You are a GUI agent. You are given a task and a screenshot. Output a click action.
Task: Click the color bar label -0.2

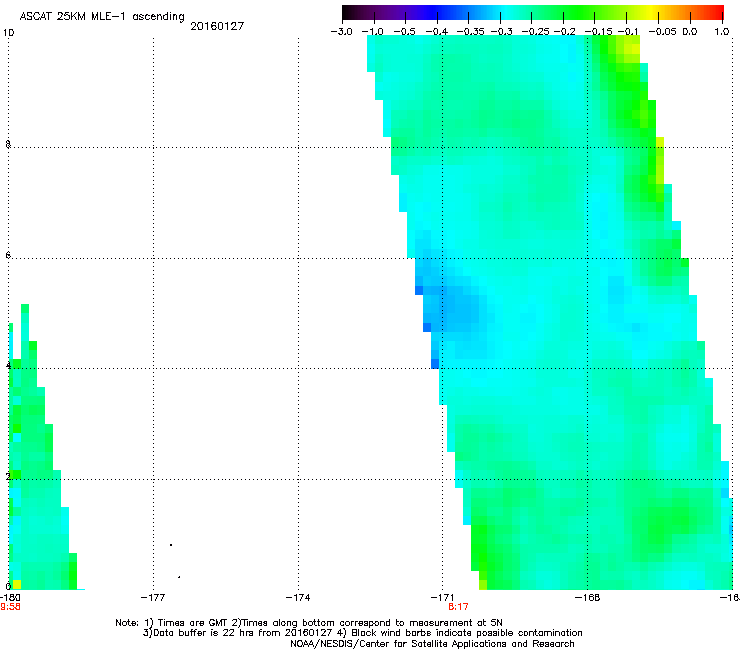(x=564, y=32)
